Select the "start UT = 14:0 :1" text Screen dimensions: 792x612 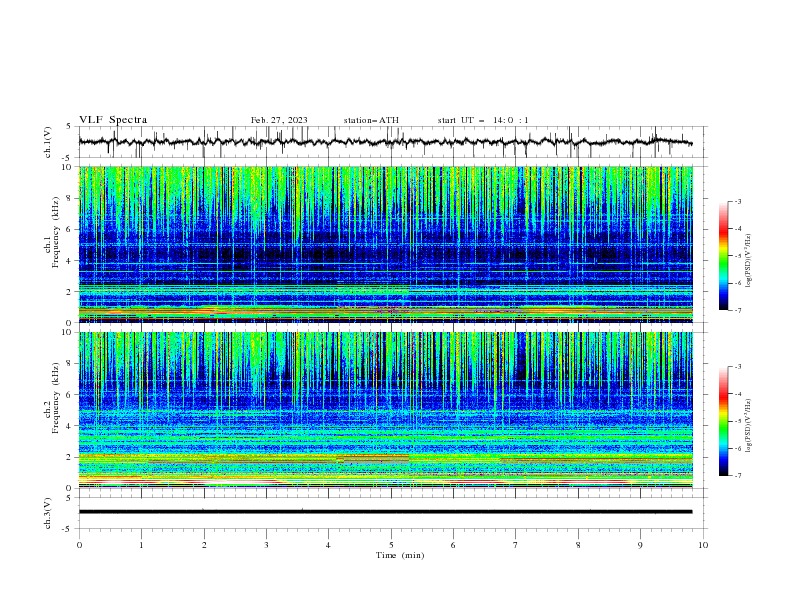483,120
